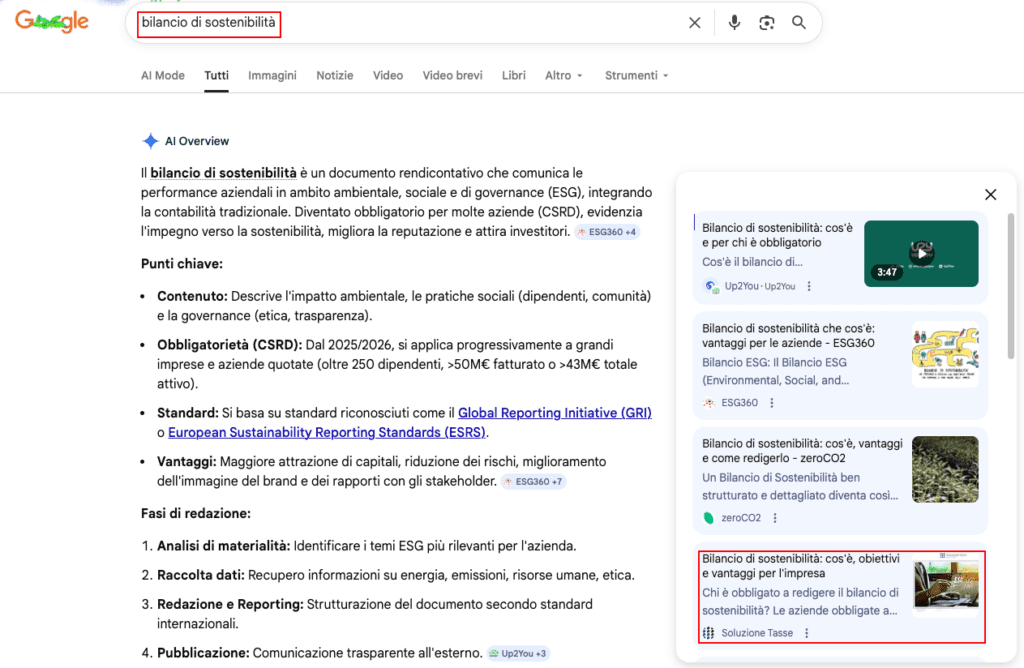Open the Strumenti dropdown
The height and width of the screenshot is (668, 1024).
(634, 75)
